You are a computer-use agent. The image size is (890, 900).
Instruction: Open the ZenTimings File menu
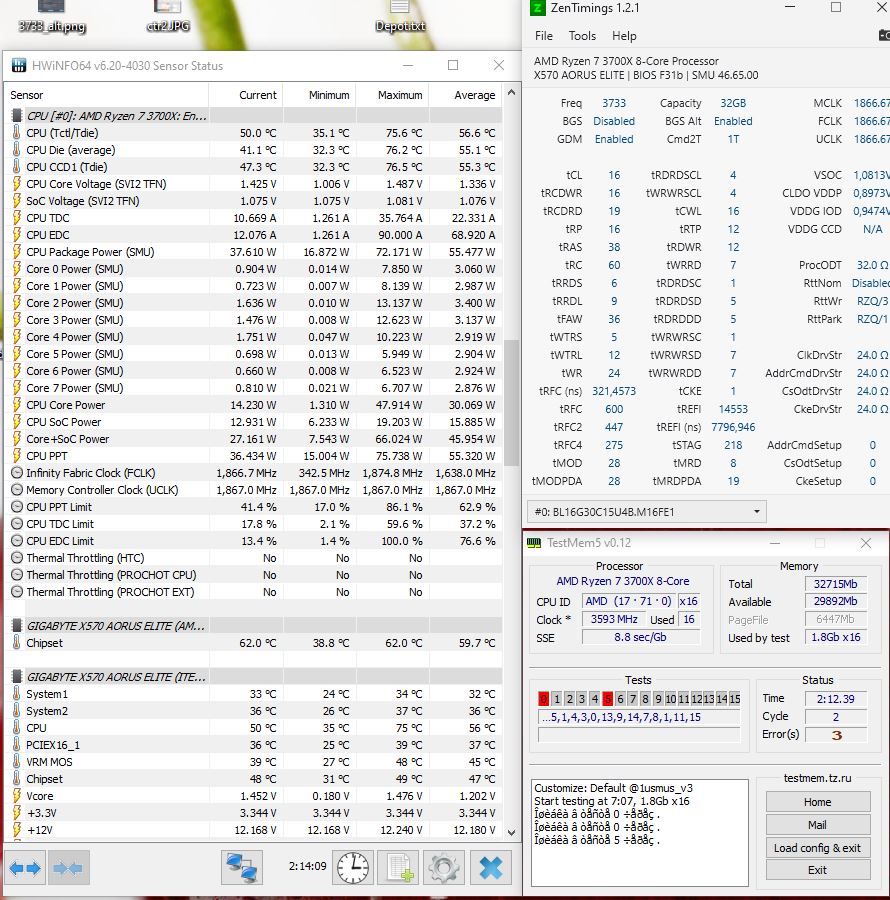tap(543, 36)
